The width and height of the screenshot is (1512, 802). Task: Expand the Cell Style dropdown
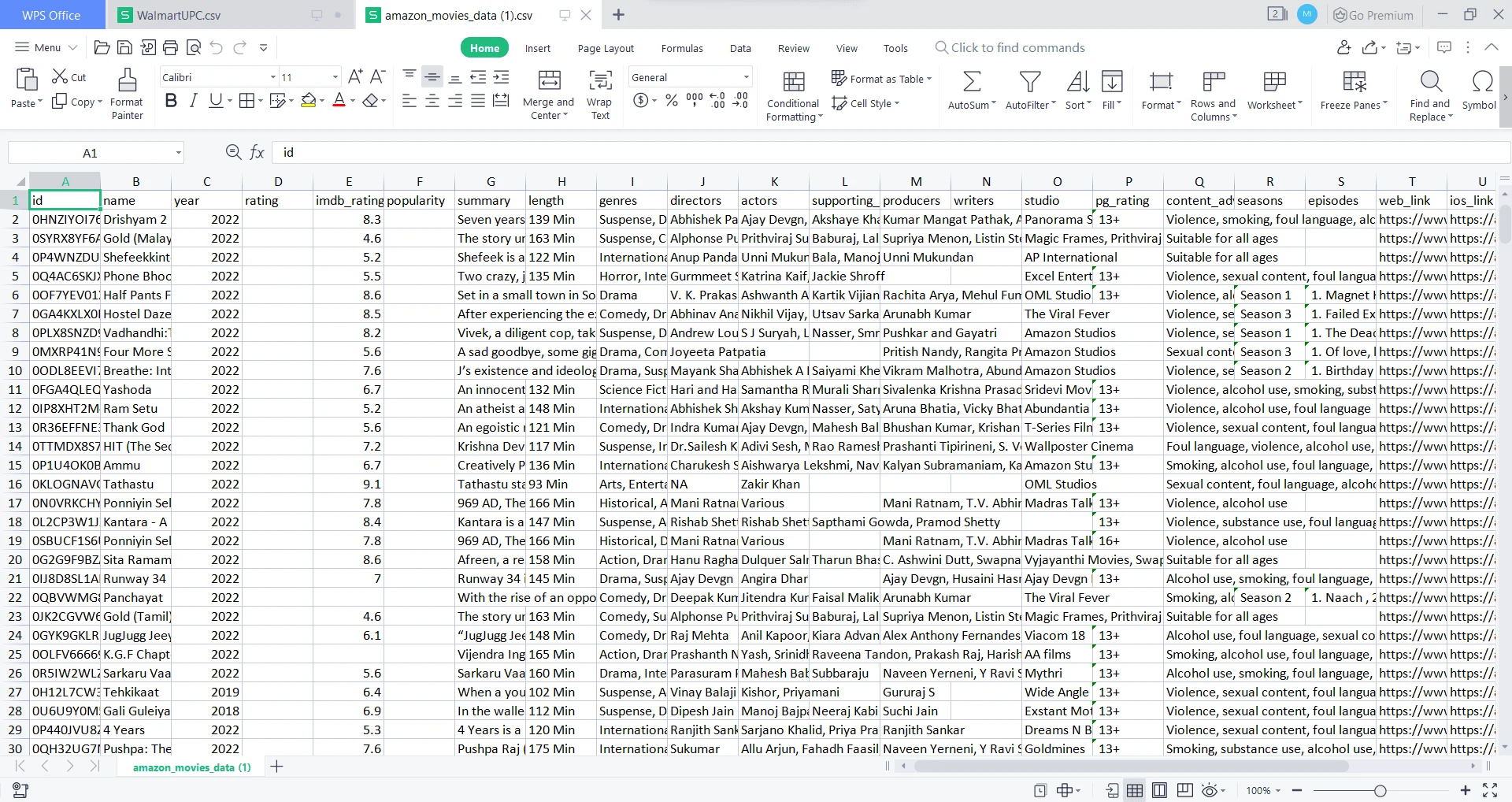[897, 103]
